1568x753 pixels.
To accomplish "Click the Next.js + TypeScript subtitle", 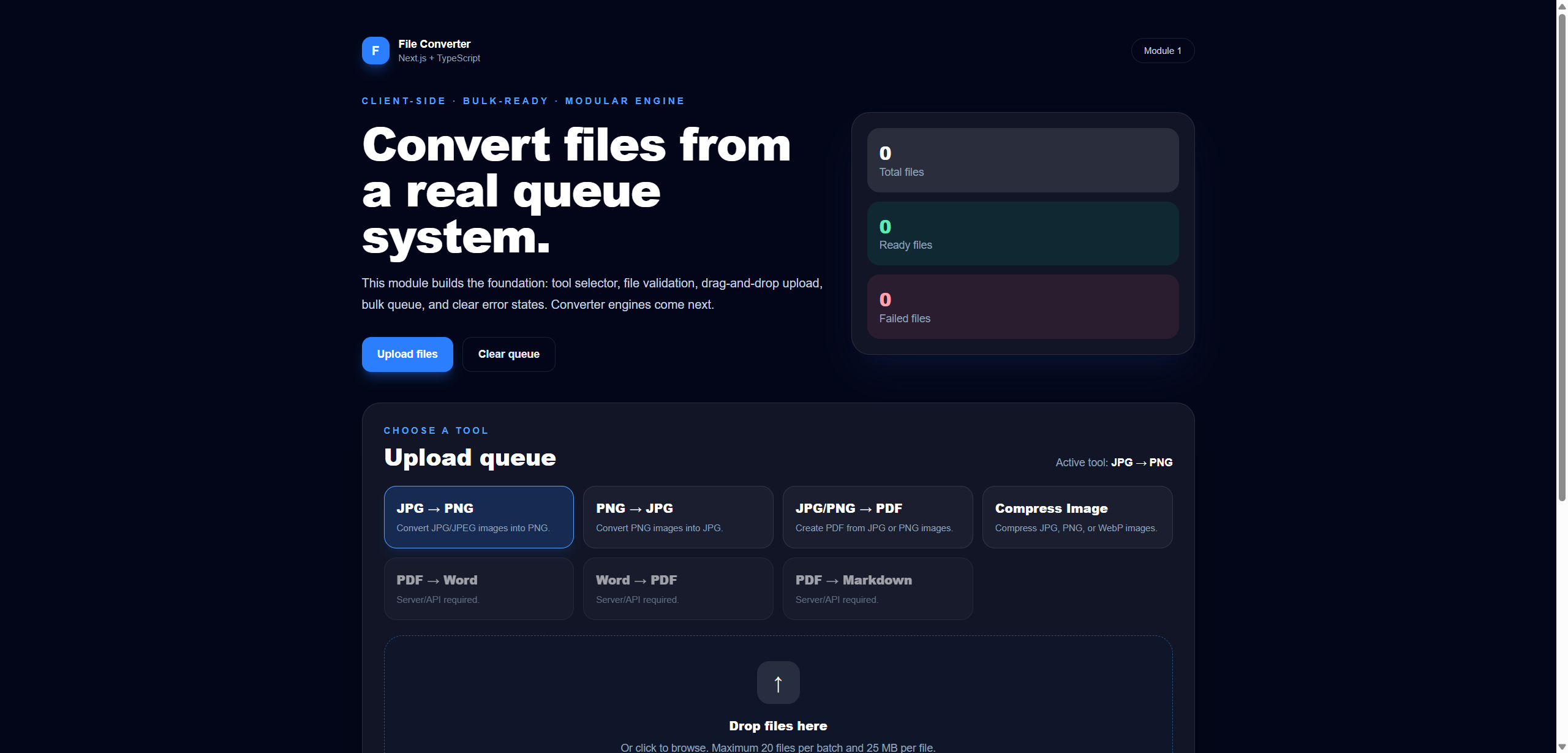I will (x=439, y=58).
